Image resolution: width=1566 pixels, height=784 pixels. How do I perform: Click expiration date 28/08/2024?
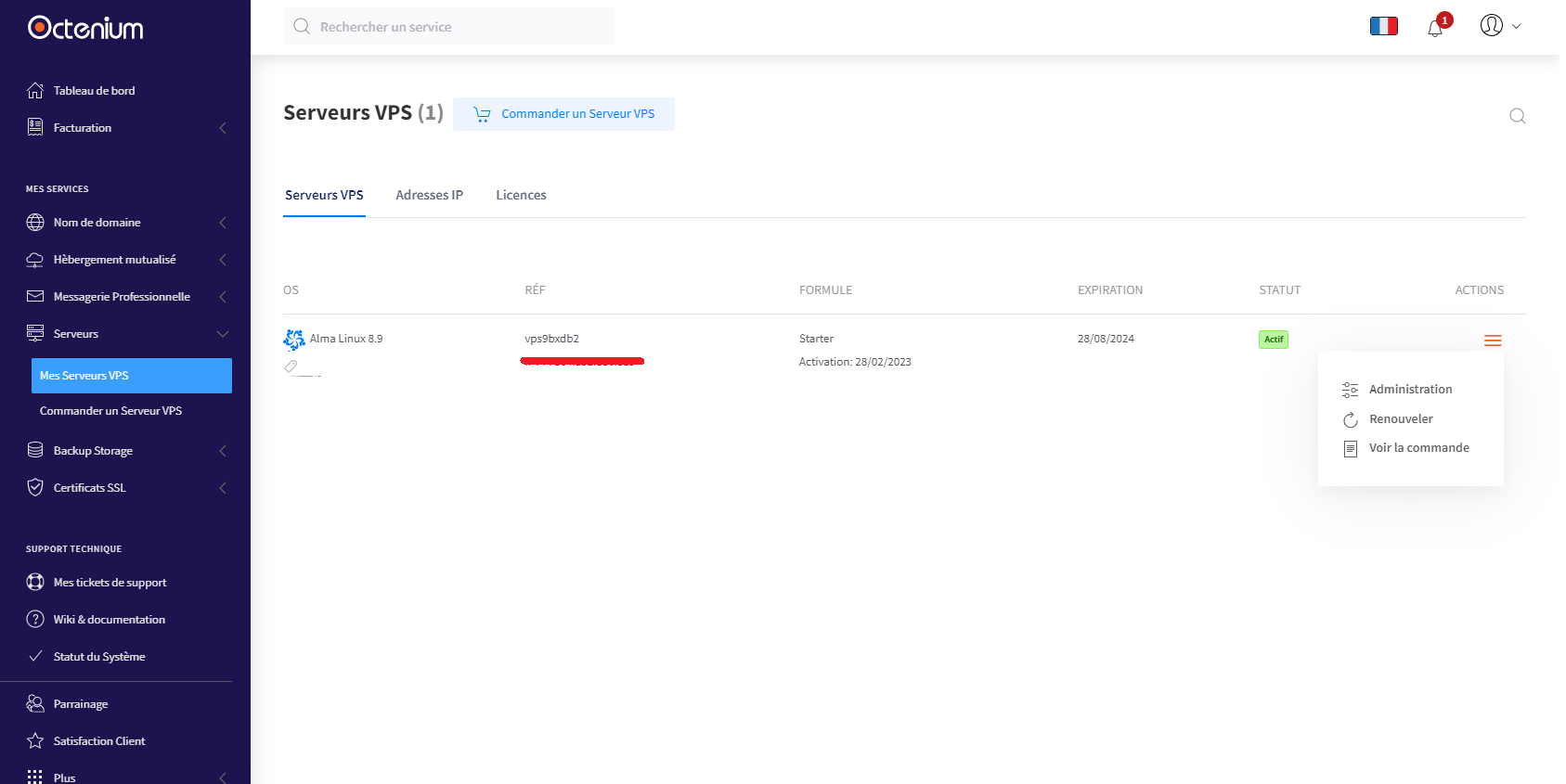1106,339
